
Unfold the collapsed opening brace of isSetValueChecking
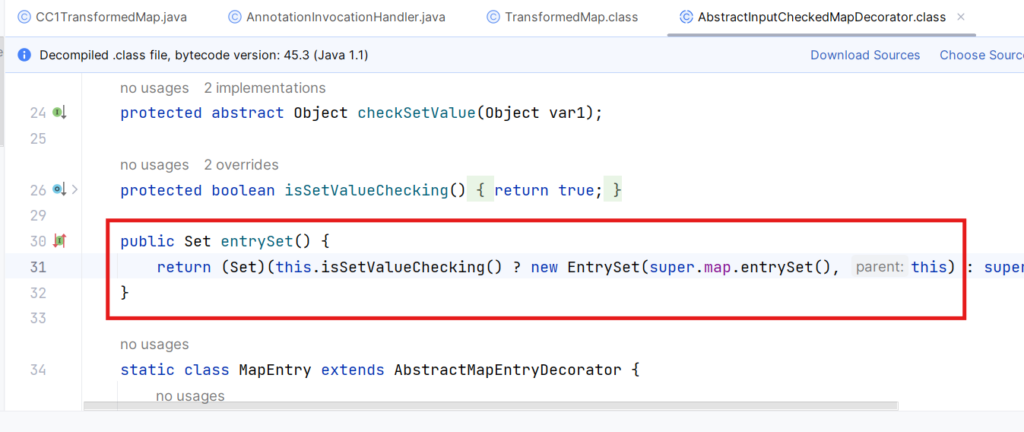479,189
